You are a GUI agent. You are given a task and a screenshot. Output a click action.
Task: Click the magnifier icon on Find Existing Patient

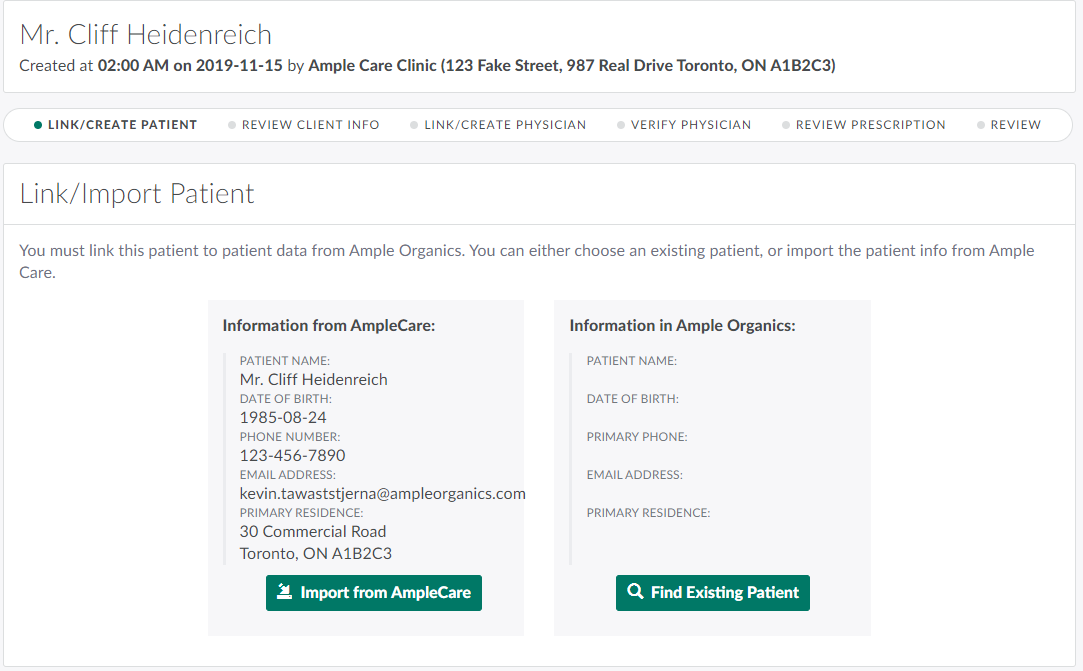pyautogui.click(x=635, y=592)
